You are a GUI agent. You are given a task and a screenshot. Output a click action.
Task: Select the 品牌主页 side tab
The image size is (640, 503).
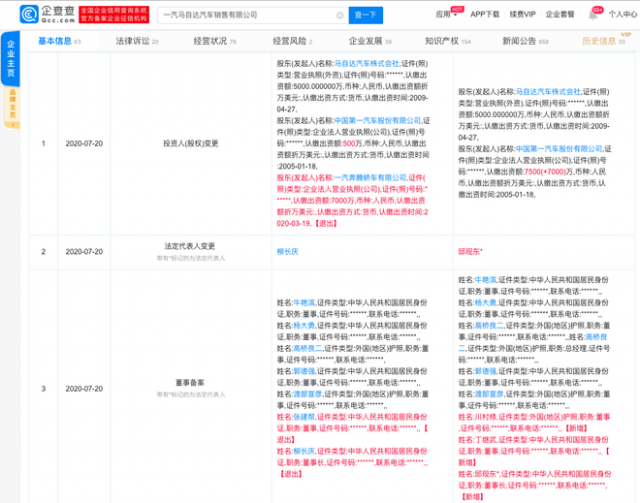pyautogui.click(x=12, y=107)
